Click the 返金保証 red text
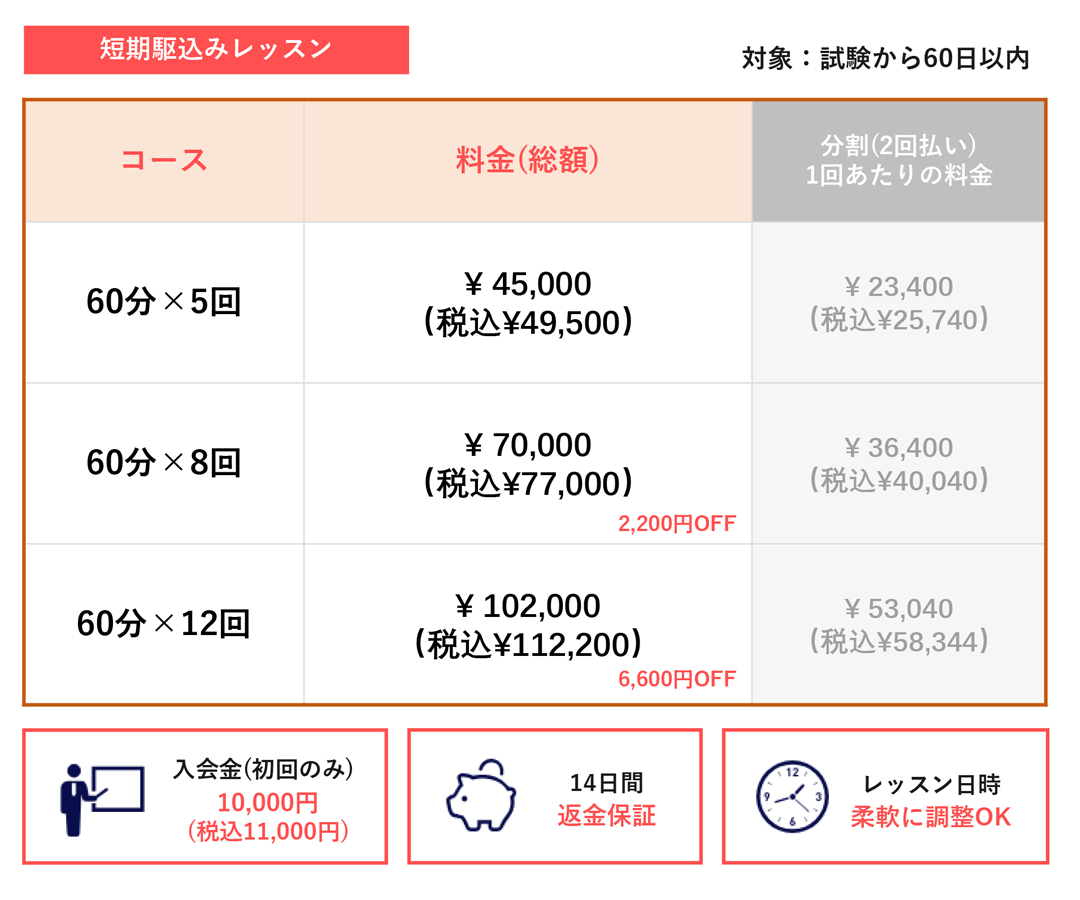 (x=607, y=816)
